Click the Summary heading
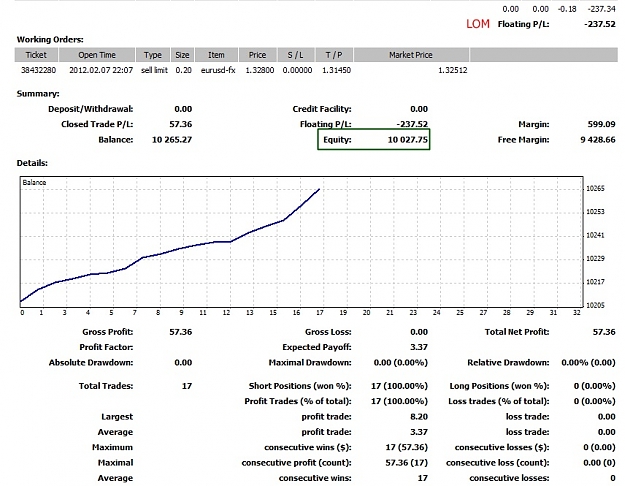The width and height of the screenshot is (625, 486). point(38,94)
